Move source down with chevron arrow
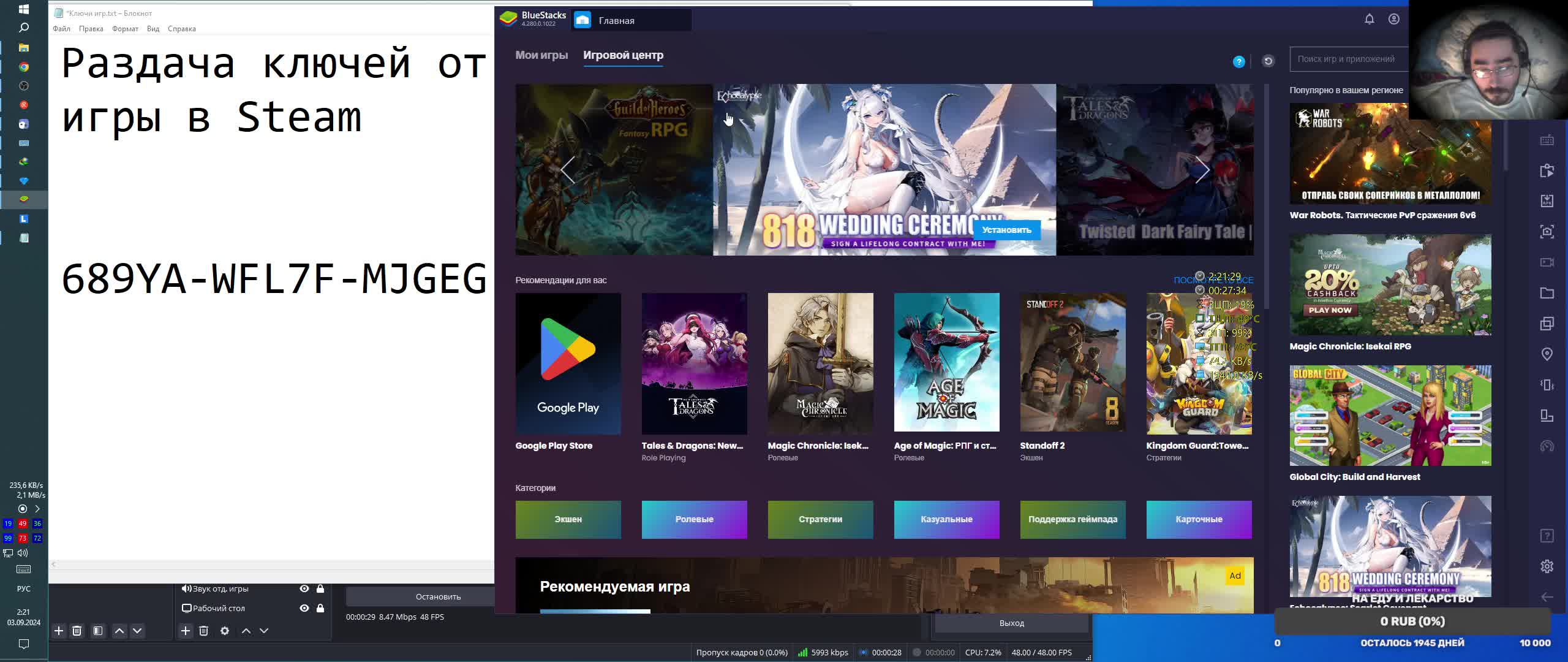This screenshot has height=662, width=1568. tap(264, 631)
